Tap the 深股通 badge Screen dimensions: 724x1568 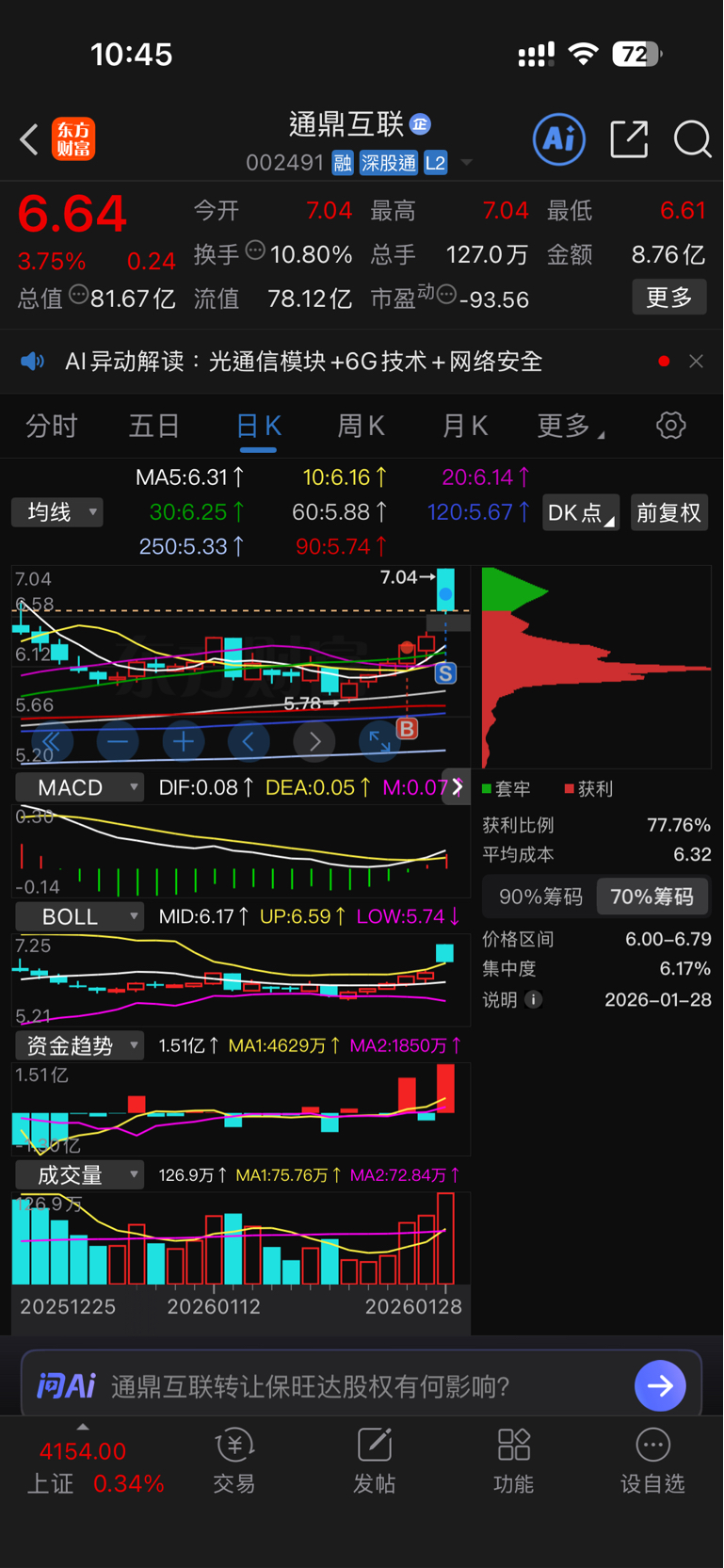tap(388, 164)
